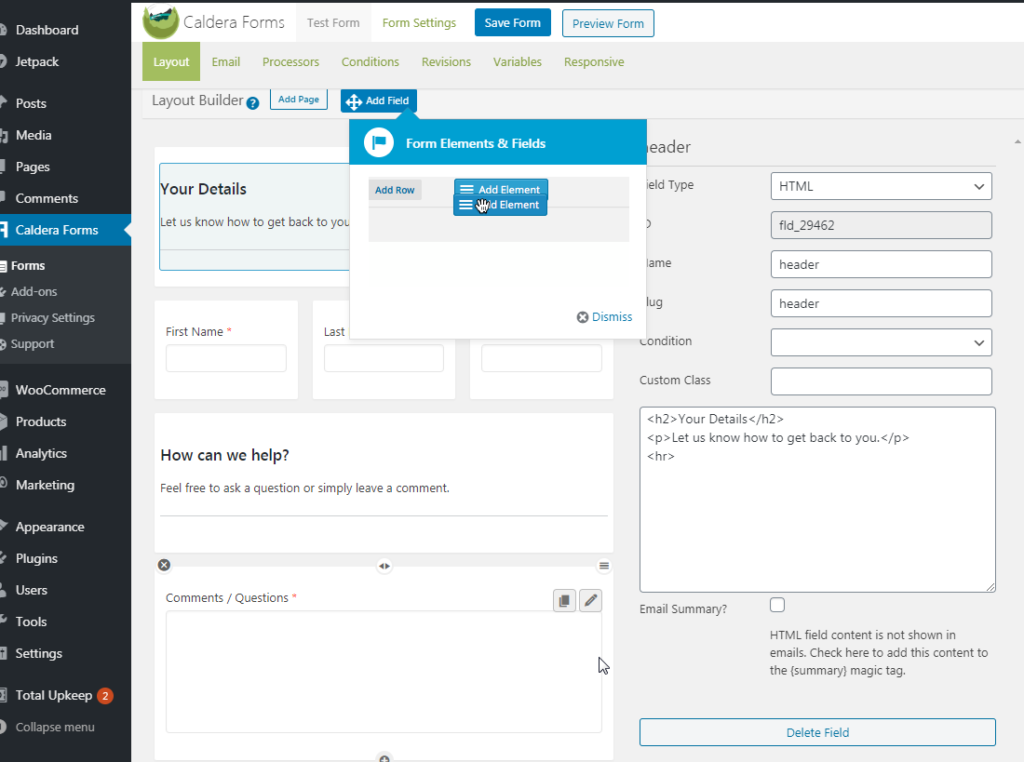
Task: Click the move icon on Add Field
Action: point(354,101)
